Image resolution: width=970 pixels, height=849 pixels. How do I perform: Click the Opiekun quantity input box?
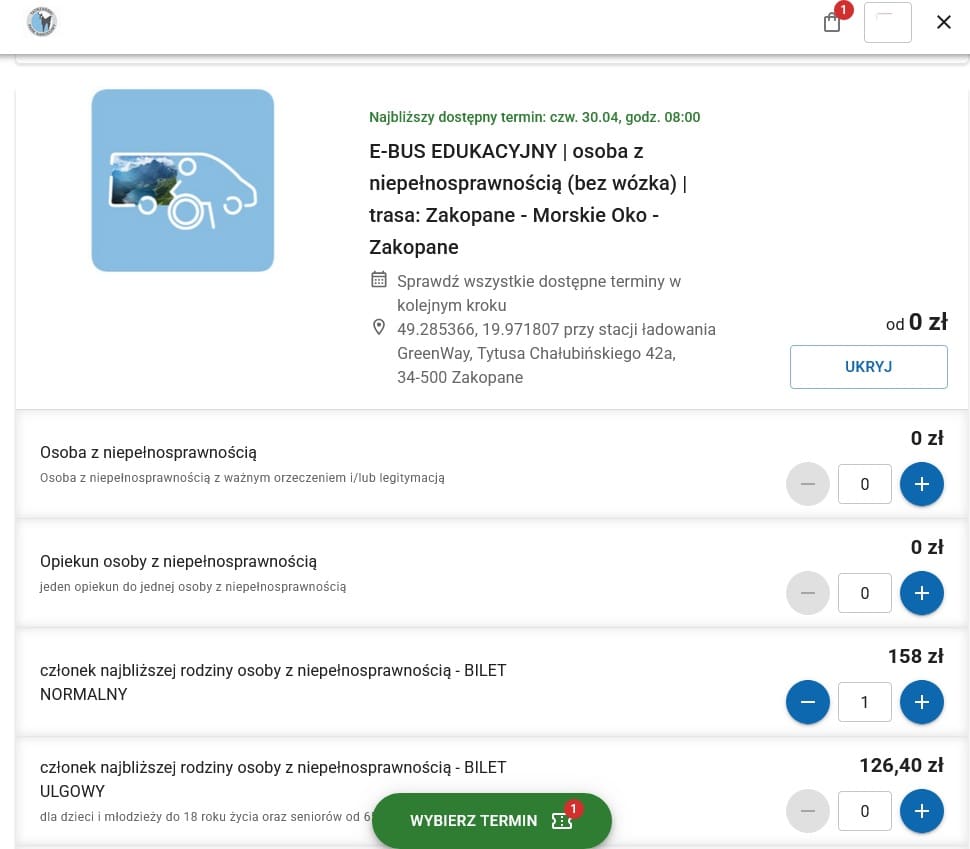click(x=864, y=593)
